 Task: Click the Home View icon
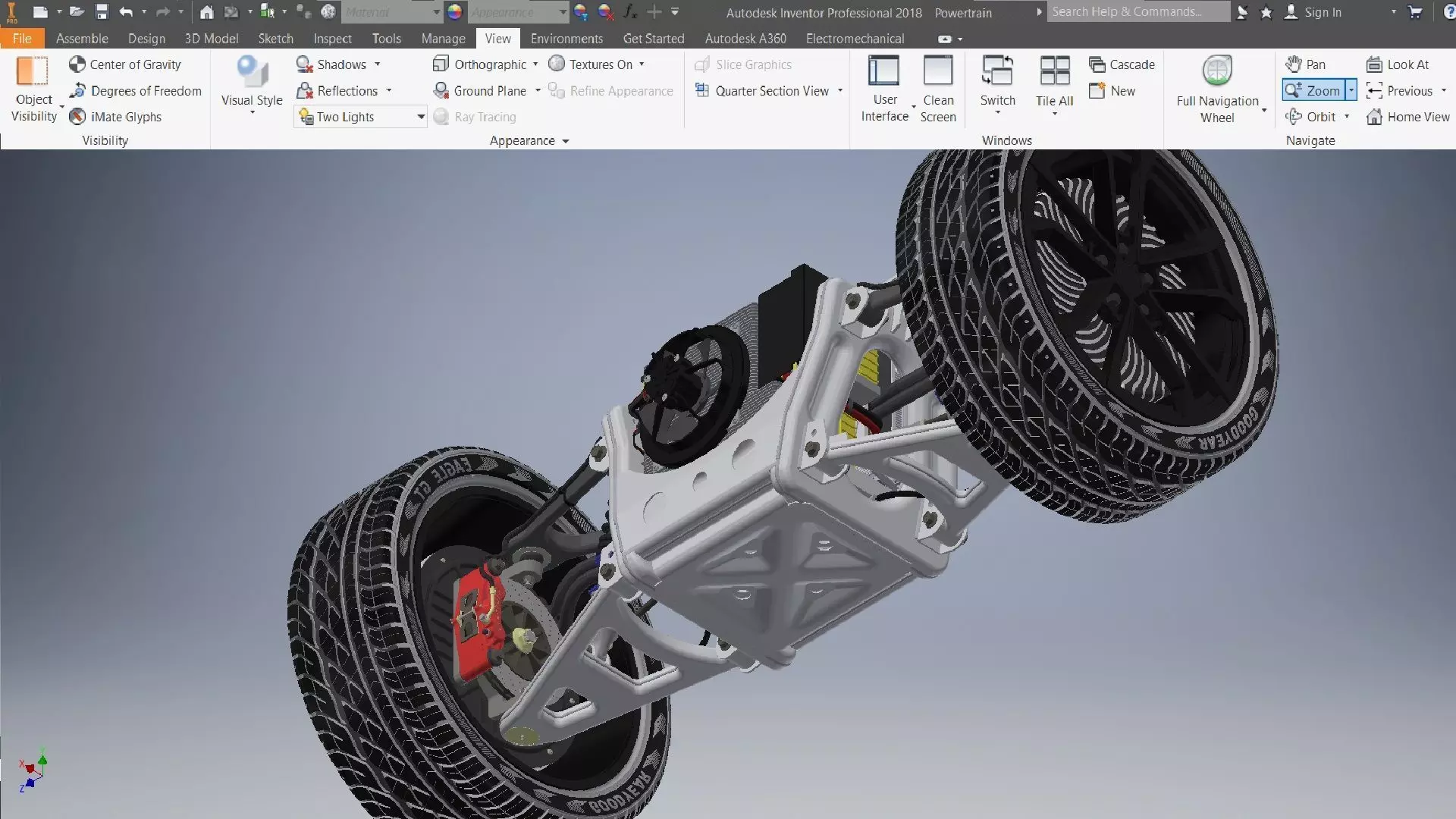coord(1374,117)
